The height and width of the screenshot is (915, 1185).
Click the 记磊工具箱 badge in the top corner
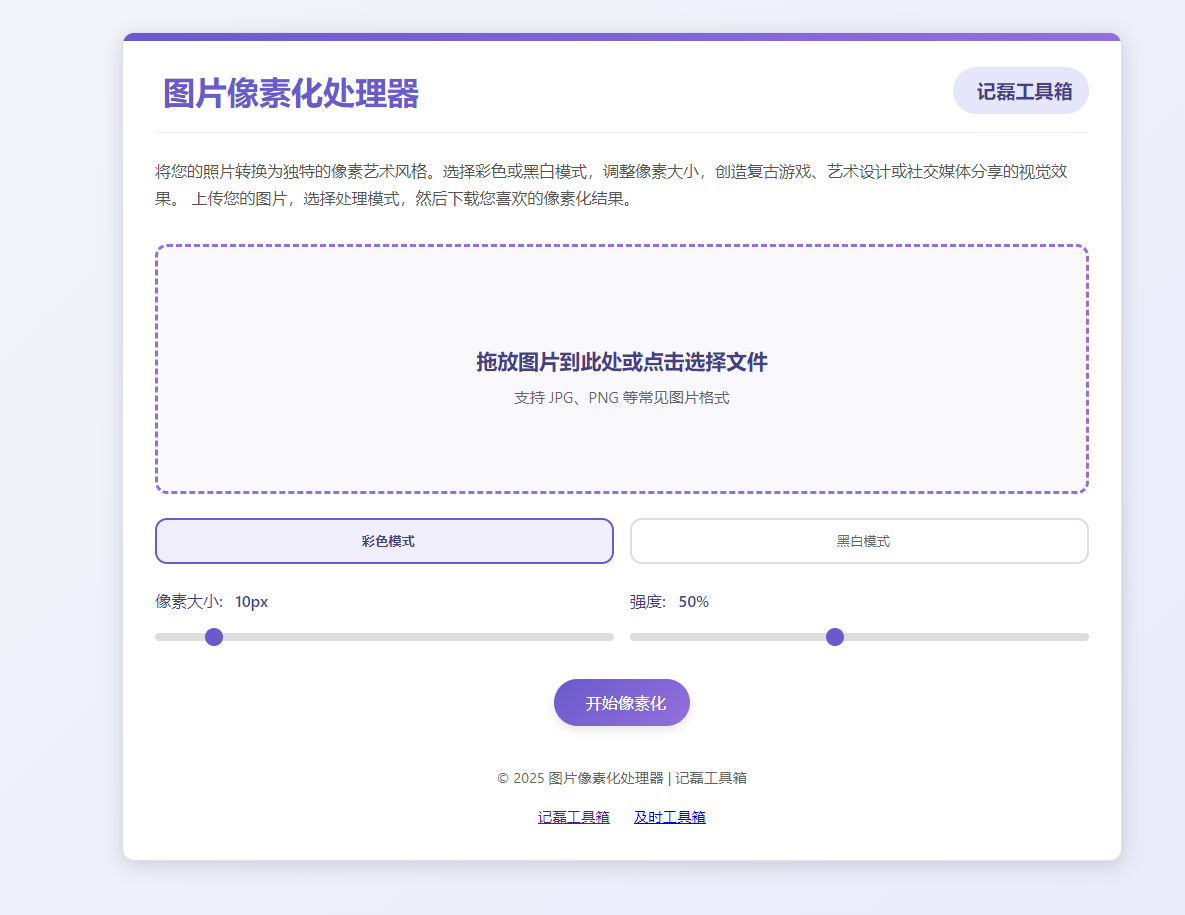coord(1020,90)
